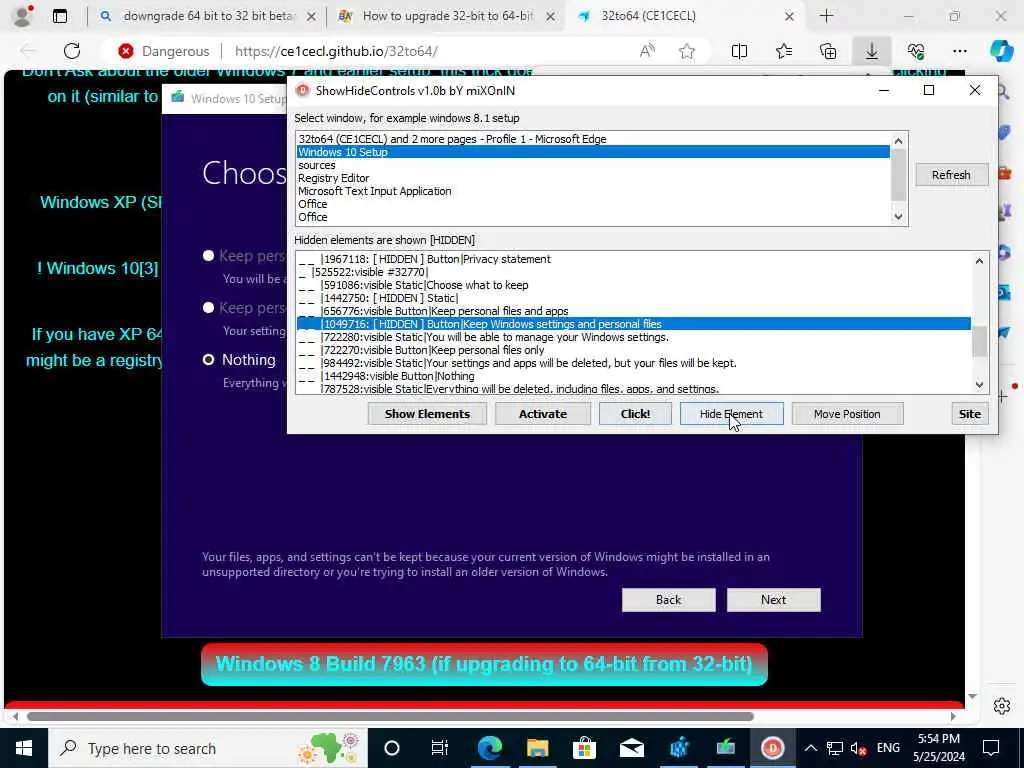The height and width of the screenshot is (768, 1024).
Task: Click scroll-down arrow of window list
Action: click(x=899, y=217)
